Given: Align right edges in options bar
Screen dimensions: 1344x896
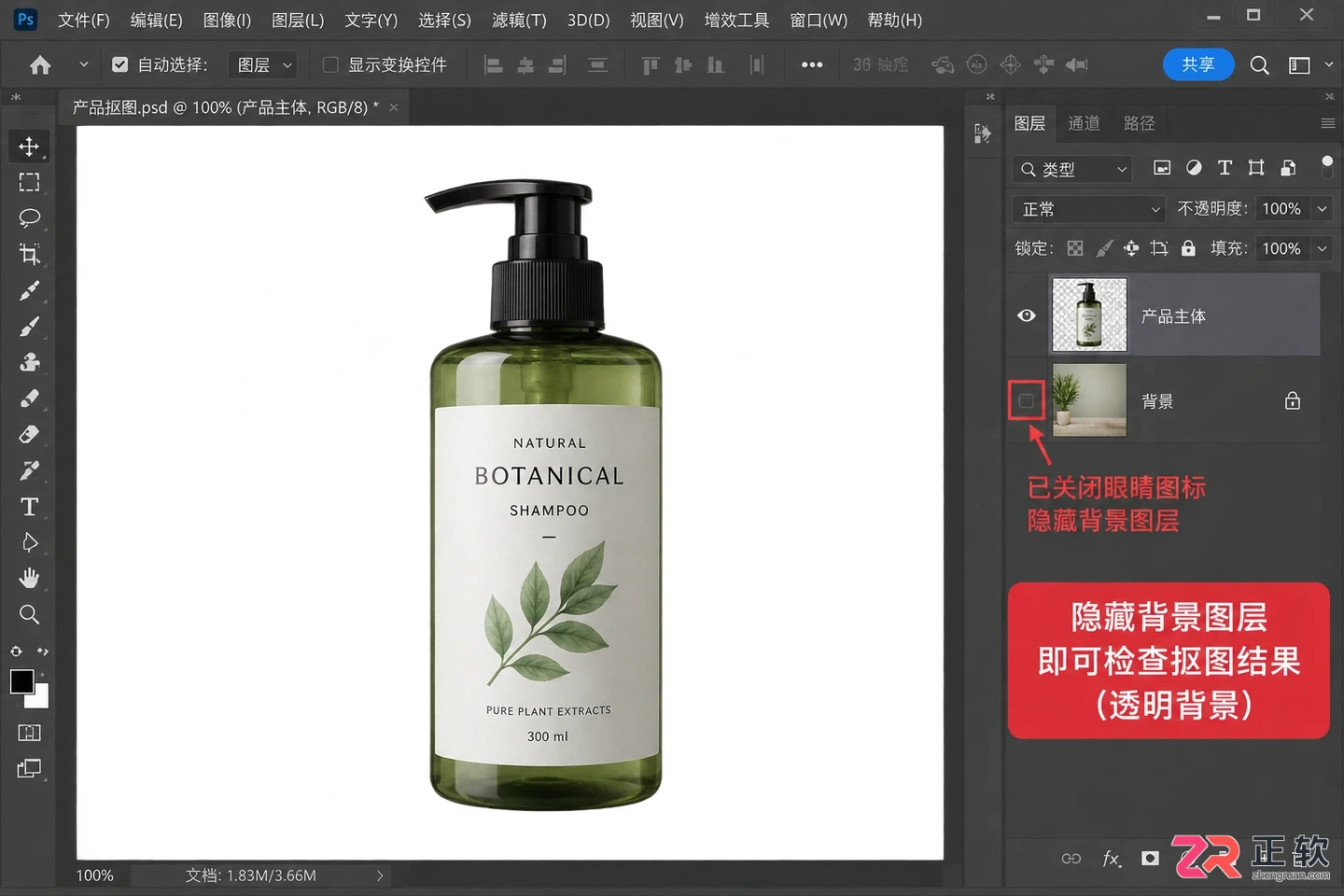Looking at the screenshot, I should [557, 64].
